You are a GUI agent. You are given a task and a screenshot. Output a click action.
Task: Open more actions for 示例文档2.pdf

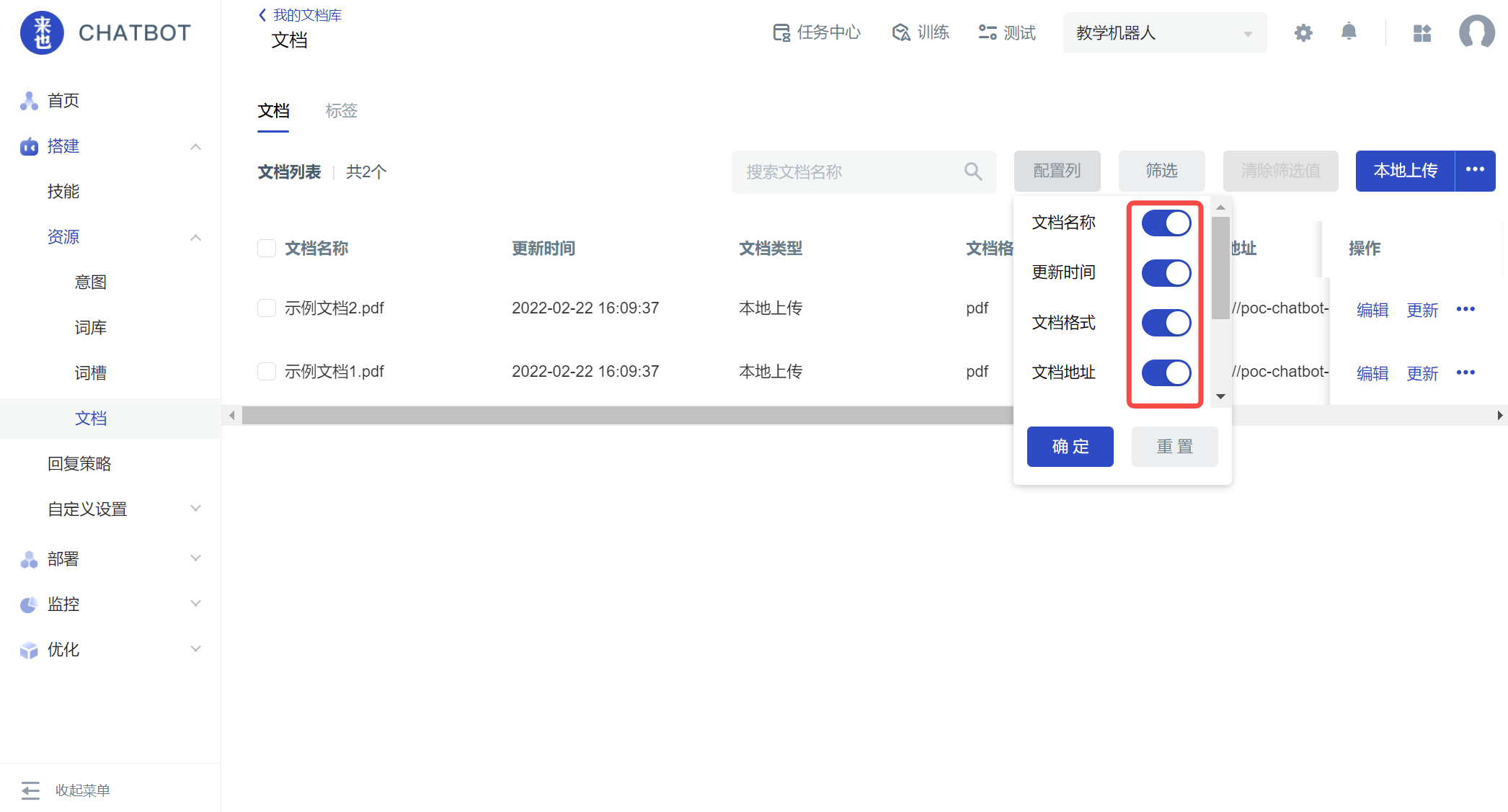click(1465, 309)
